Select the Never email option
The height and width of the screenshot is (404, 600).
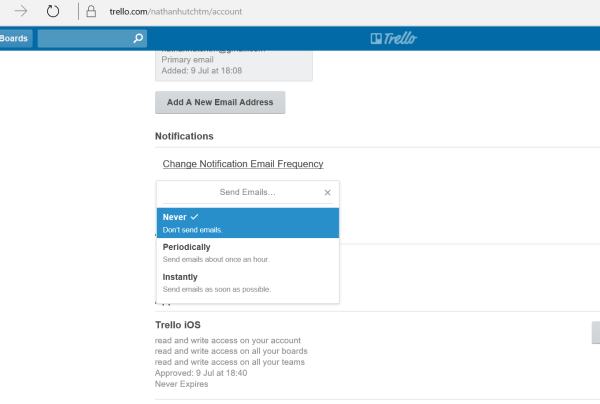coord(247,222)
